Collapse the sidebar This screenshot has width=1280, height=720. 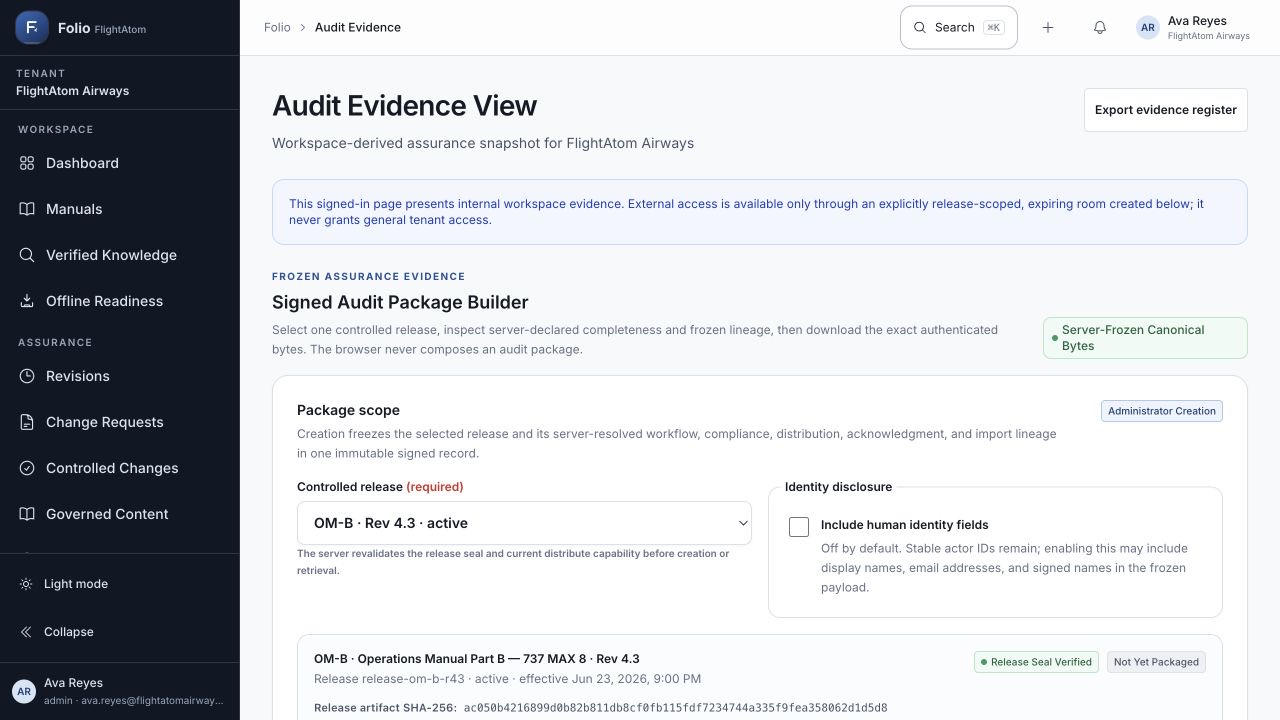[x=120, y=632]
